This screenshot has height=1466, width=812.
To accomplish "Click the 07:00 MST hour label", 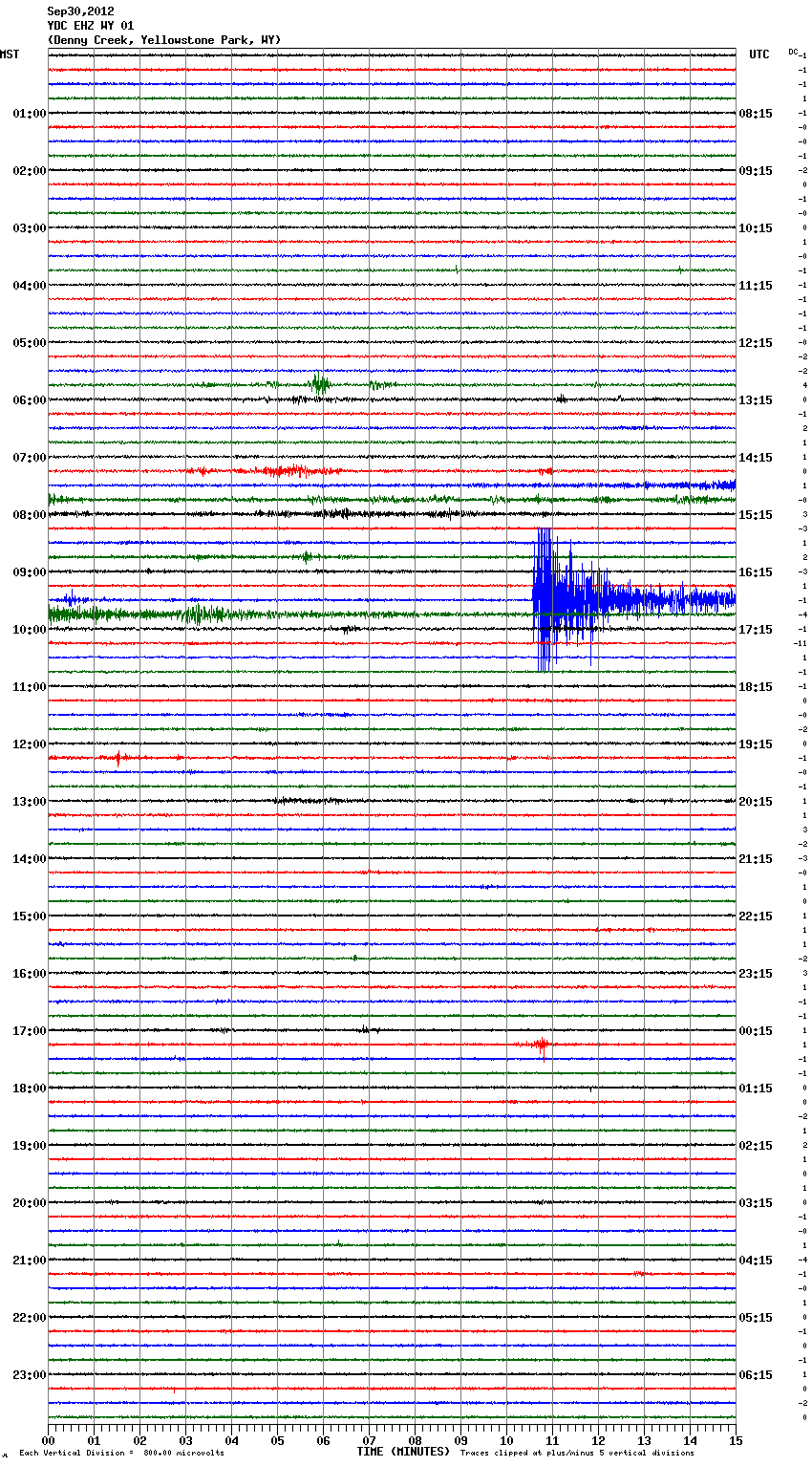I will [x=30, y=458].
